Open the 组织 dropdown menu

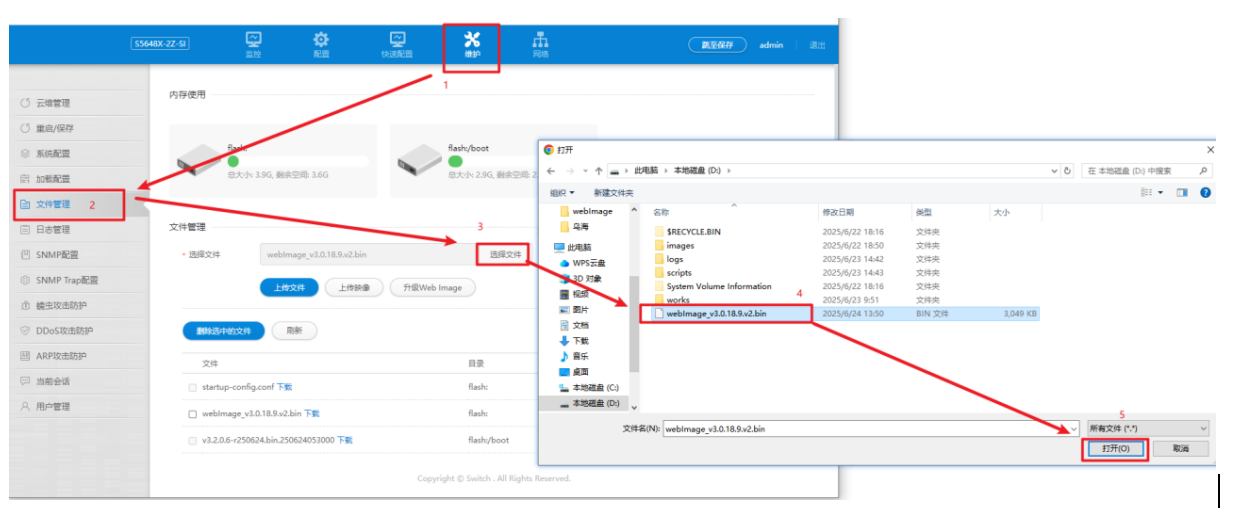562,192
